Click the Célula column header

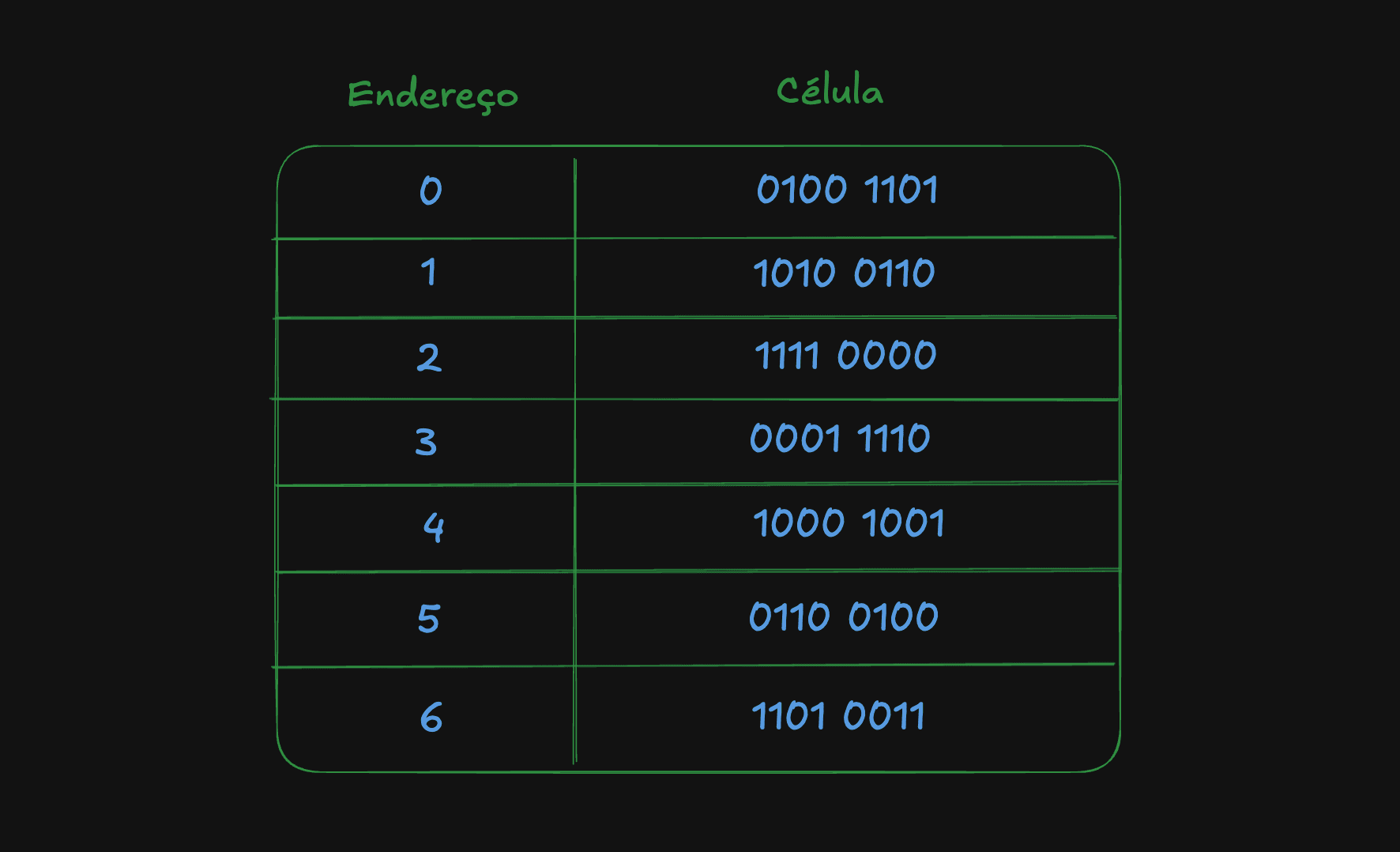[830, 90]
